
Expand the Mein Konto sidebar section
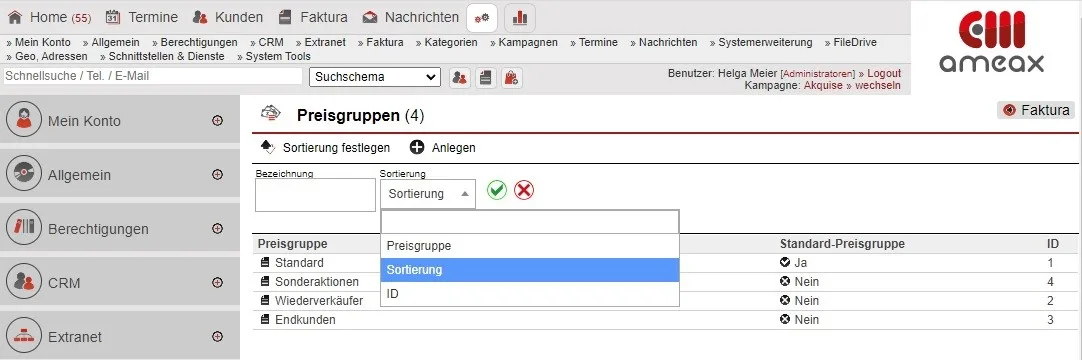click(217, 121)
